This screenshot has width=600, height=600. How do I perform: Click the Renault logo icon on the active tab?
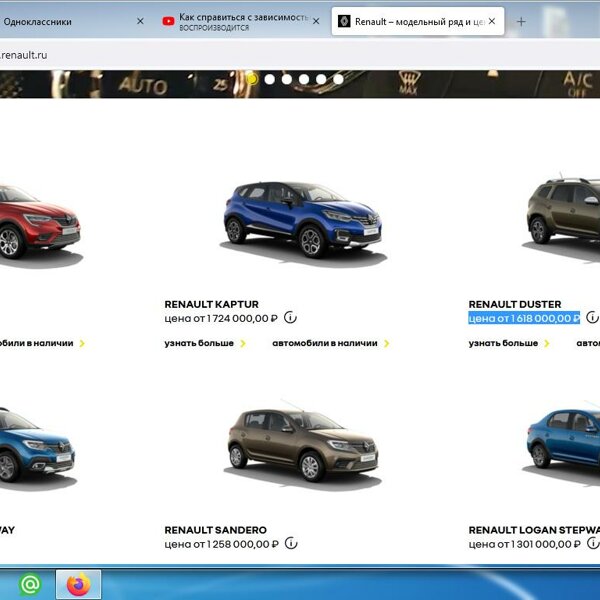[344, 21]
